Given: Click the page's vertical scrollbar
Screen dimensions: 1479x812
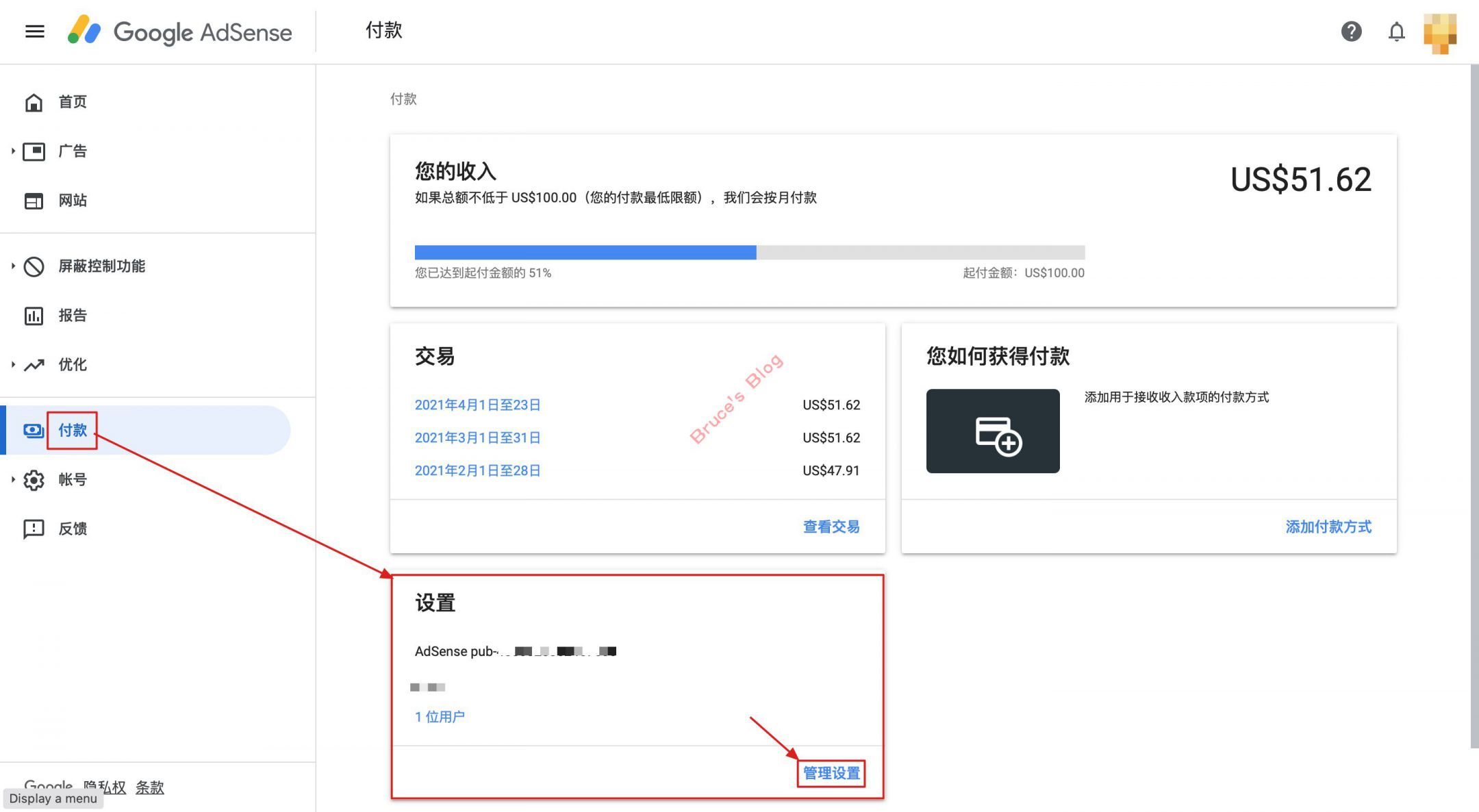Looking at the screenshot, I should coord(1474,406).
